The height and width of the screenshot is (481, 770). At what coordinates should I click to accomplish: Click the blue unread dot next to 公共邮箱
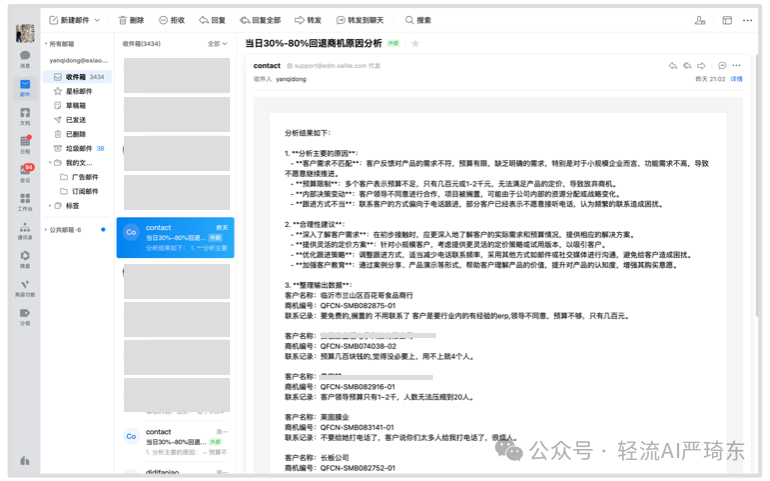(x=103, y=229)
